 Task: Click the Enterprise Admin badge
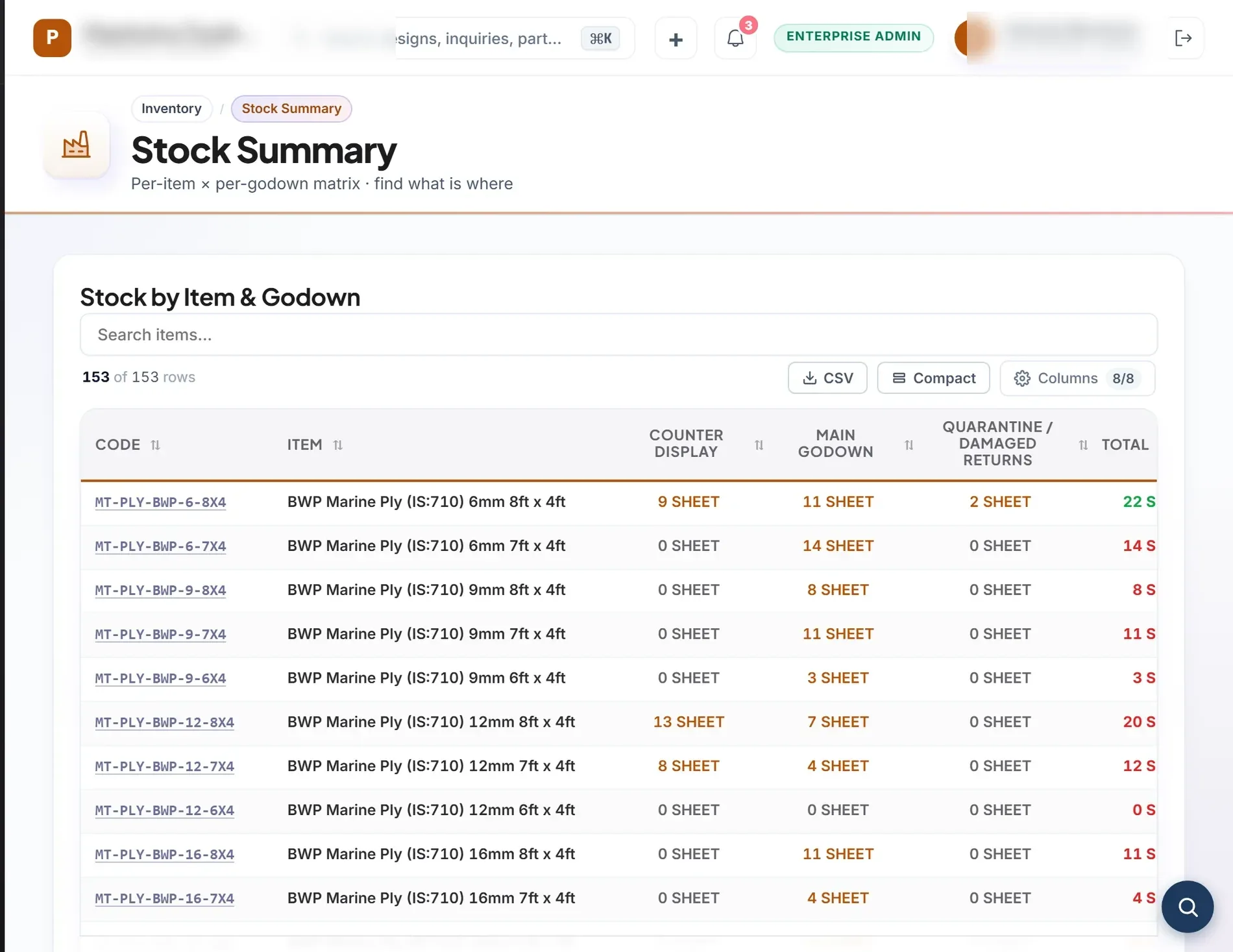pyautogui.click(x=853, y=37)
